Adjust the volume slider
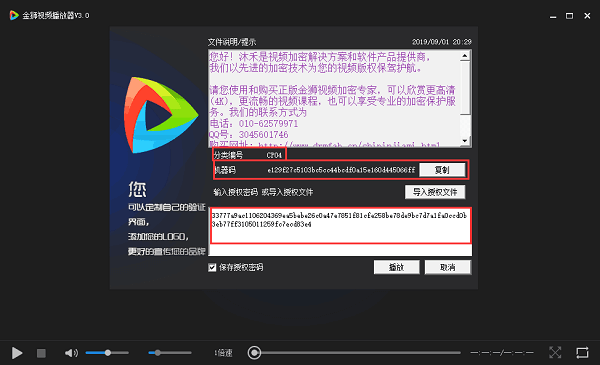The width and height of the screenshot is (600, 365). pyautogui.click(x=107, y=353)
